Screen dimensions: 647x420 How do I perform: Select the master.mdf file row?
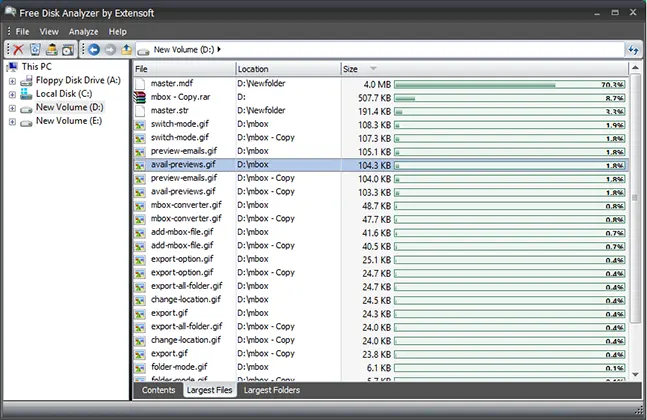coord(381,84)
